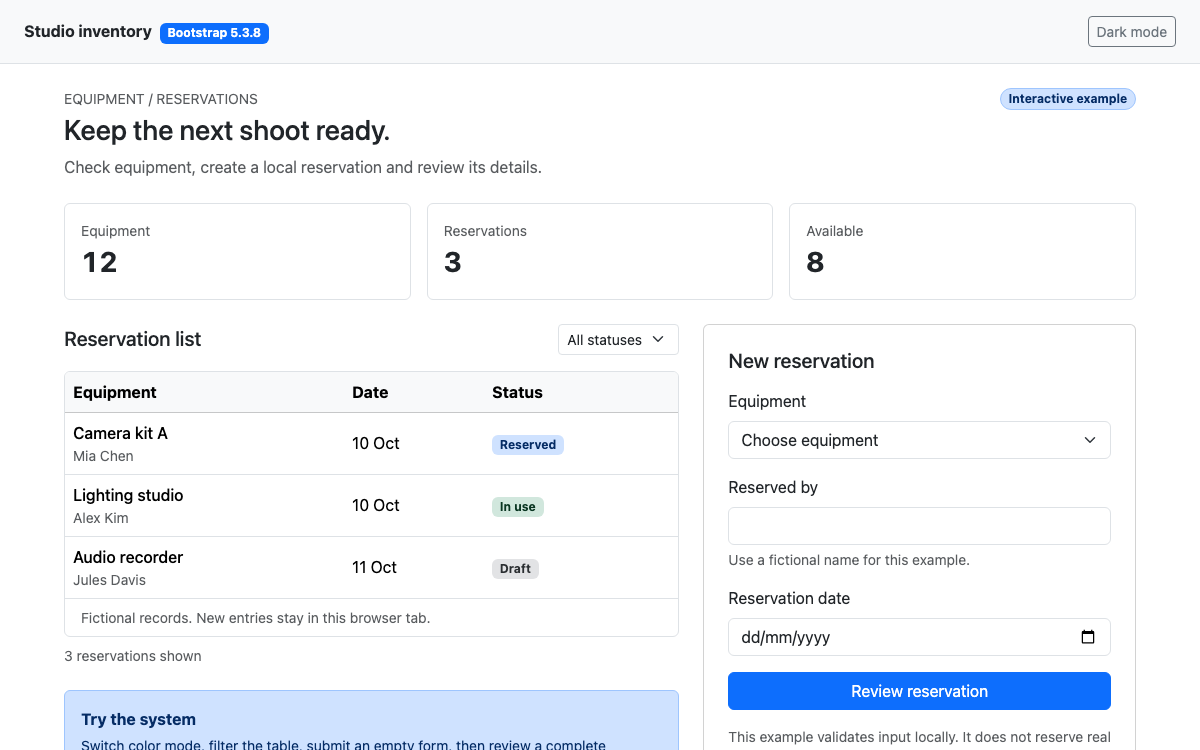Click the Audio recorder row name
This screenshot has width=1200, height=750.
[x=128, y=557]
